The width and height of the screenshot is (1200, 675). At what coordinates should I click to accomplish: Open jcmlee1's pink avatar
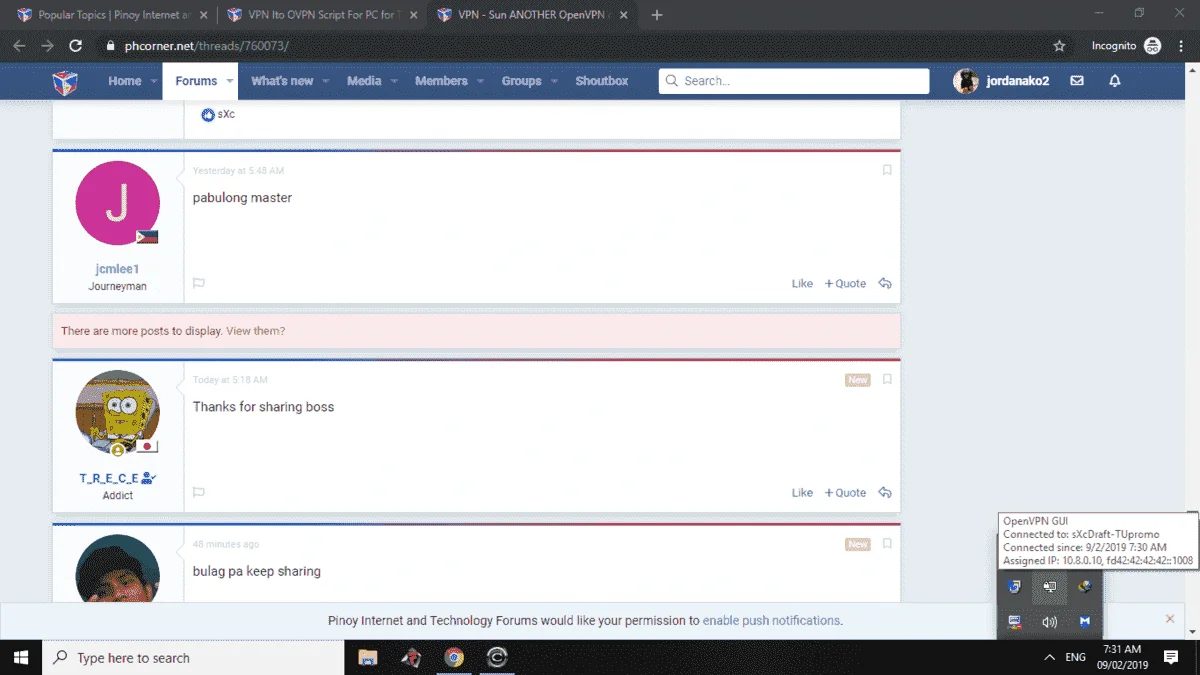click(x=117, y=203)
